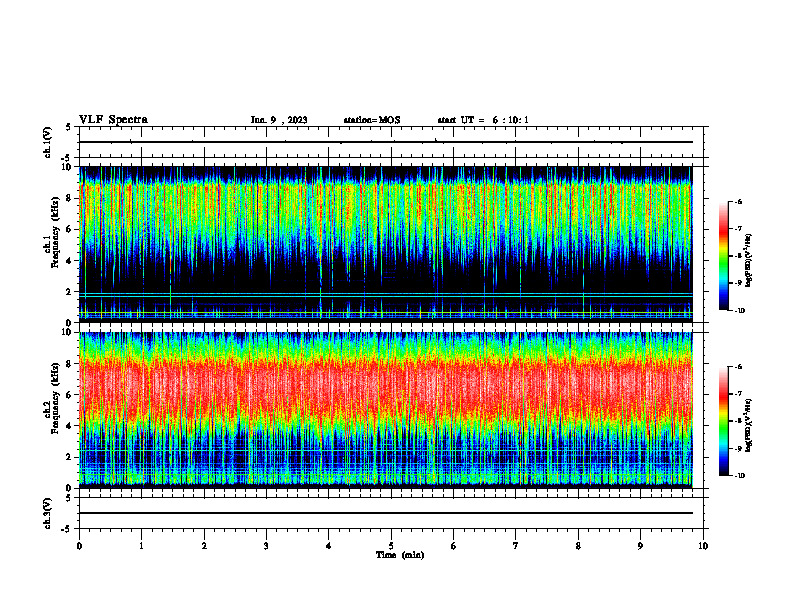Click the "9" tick label on the time axis
Viewport: 792px width, 612px height.
(x=640, y=546)
